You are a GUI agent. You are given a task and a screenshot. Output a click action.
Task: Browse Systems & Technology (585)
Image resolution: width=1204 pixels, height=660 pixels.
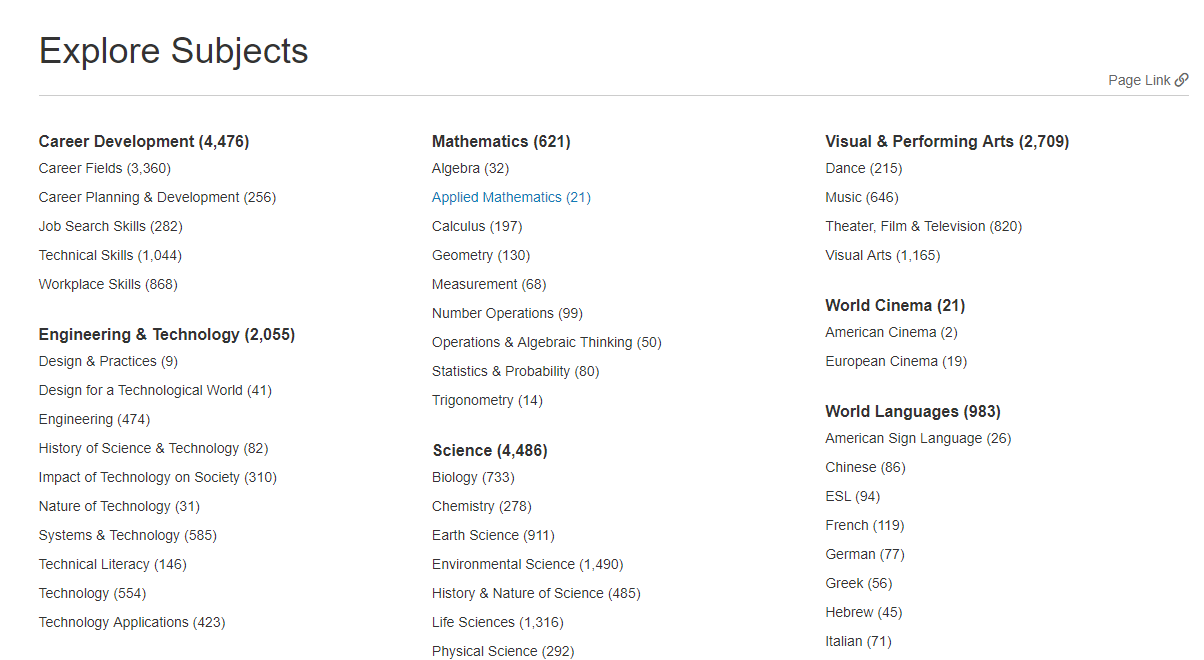(x=128, y=535)
